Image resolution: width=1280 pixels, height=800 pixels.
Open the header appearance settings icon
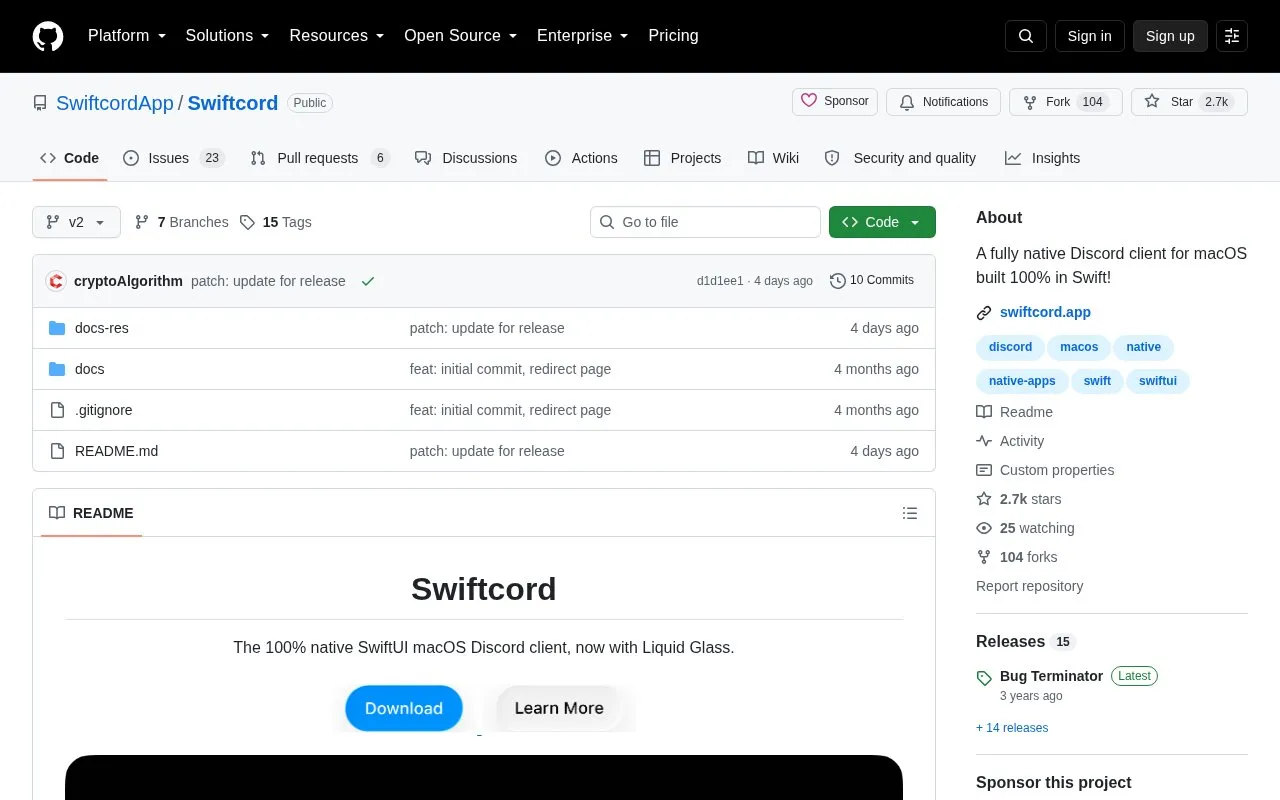(1232, 36)
